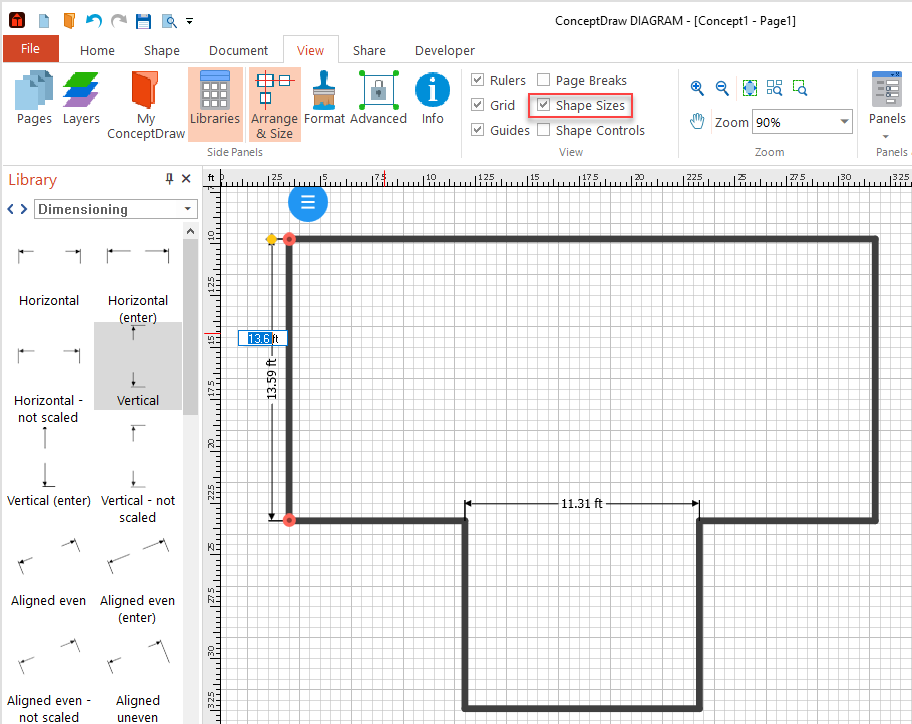Select the Aligned even dimension shape

[x=49, y=571]
